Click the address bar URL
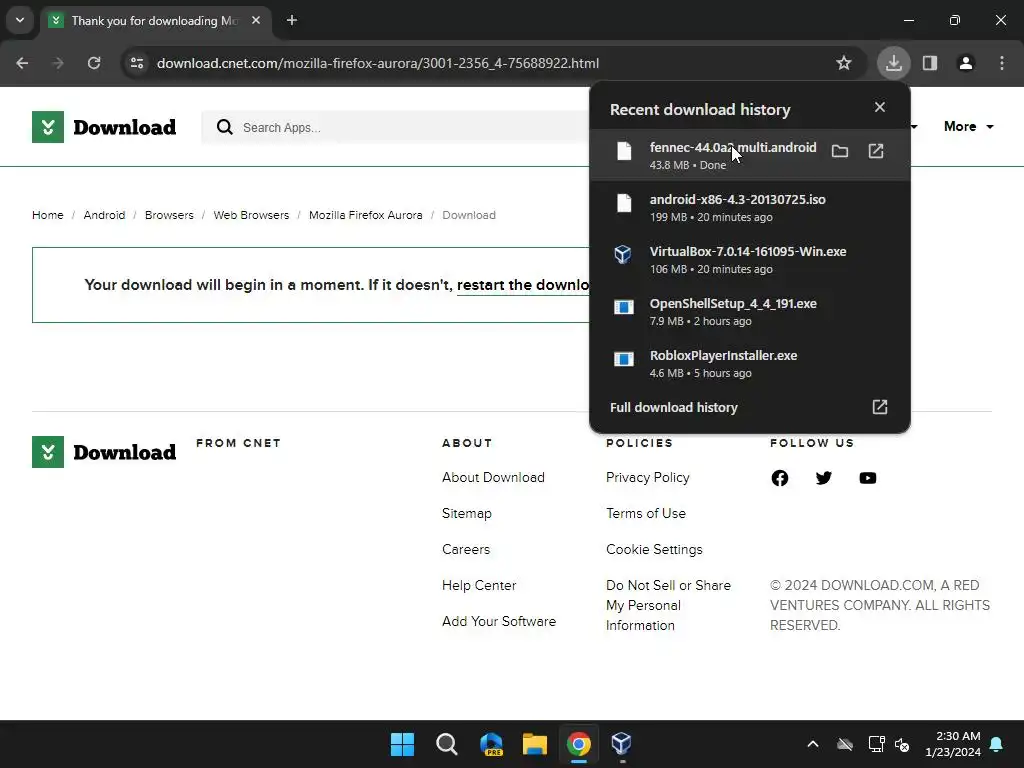The width and height of the screenshot is (1024, 768). [x=377, y=63]
